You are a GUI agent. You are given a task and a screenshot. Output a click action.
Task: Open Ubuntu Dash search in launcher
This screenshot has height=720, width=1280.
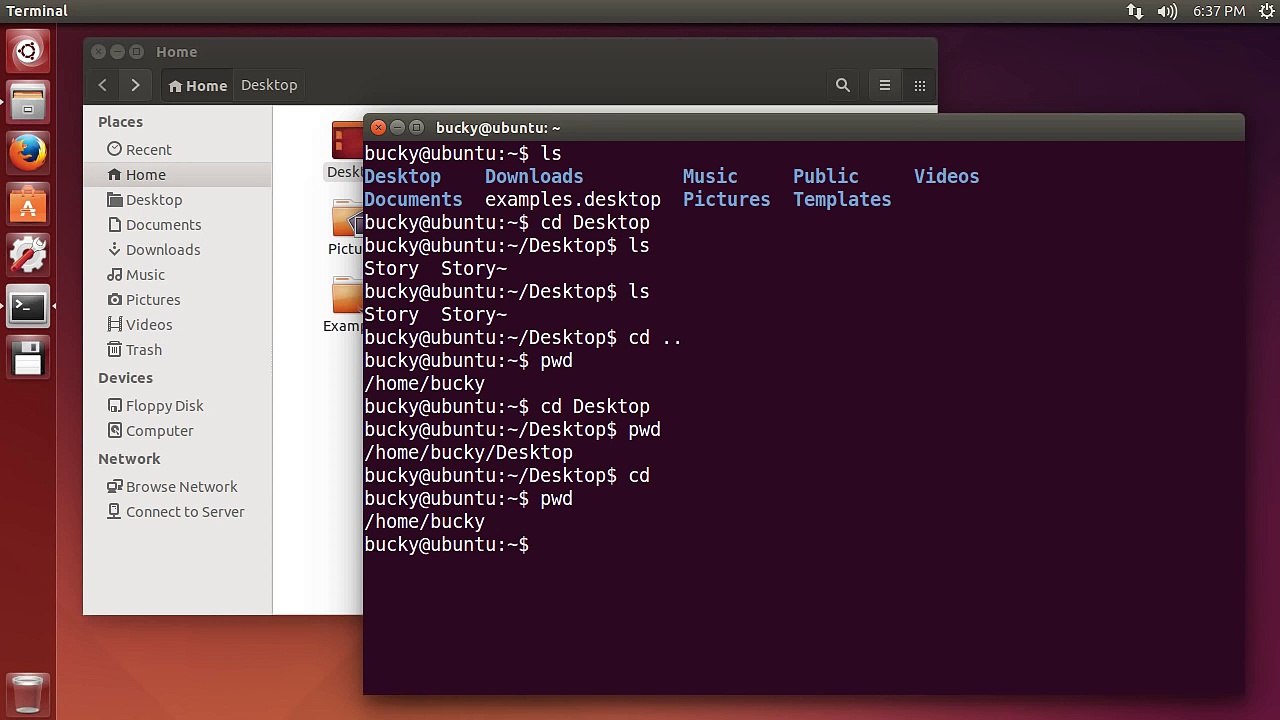pyautogui.click(x=28, y=51)
